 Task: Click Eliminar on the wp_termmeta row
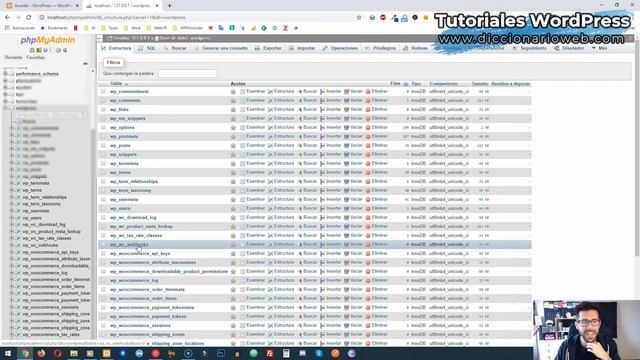[x=376, y=163]
